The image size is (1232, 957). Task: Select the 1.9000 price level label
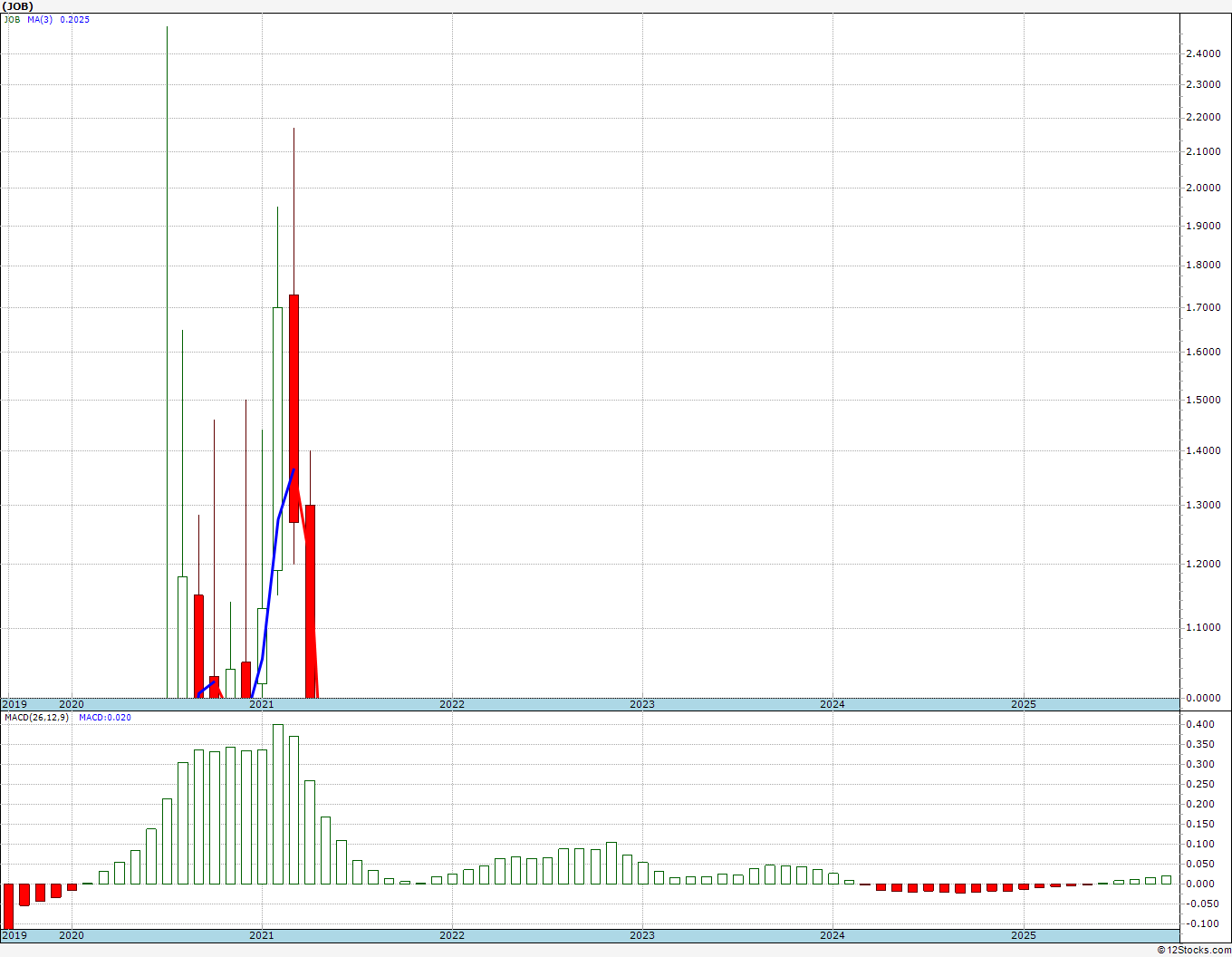[x=1203, y=227]
